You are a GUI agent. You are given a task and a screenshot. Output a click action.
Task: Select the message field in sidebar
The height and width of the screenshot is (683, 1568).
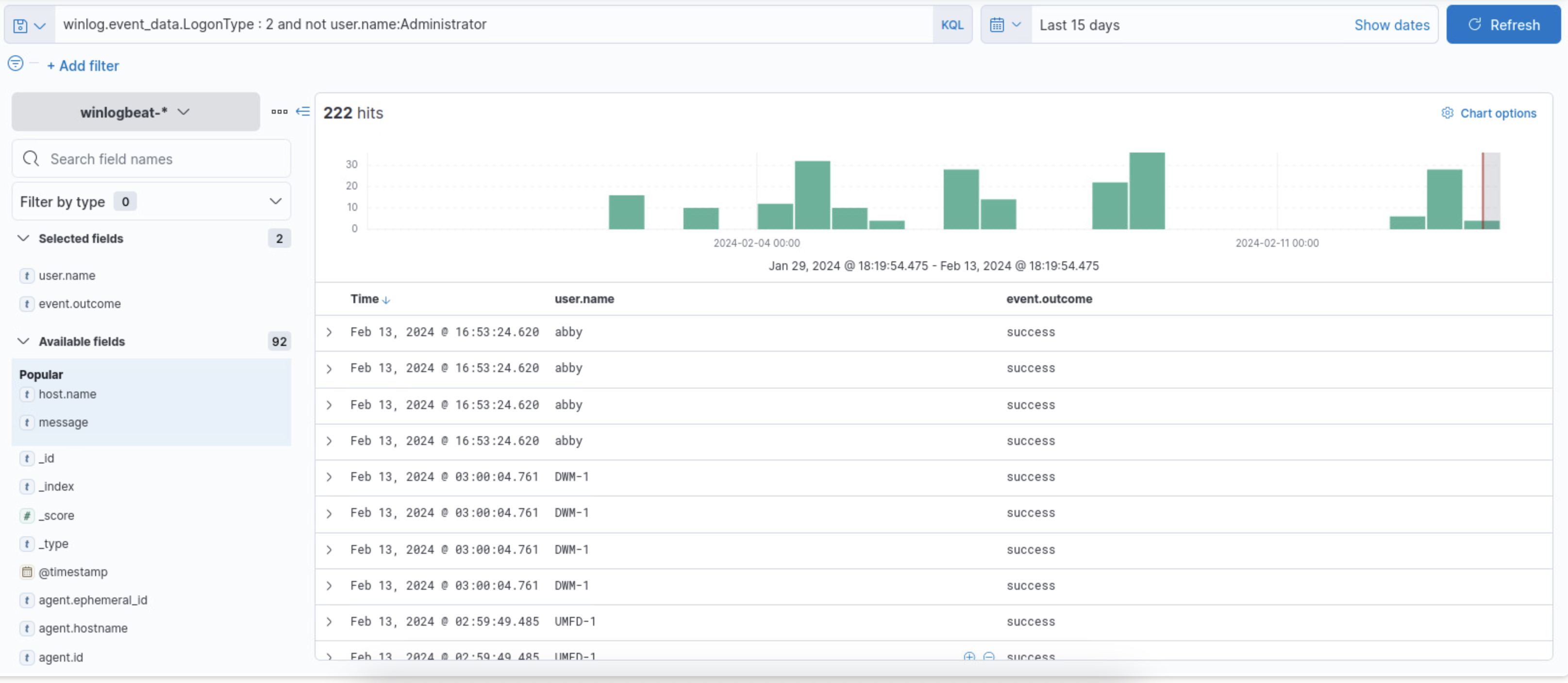click(63, 422)
